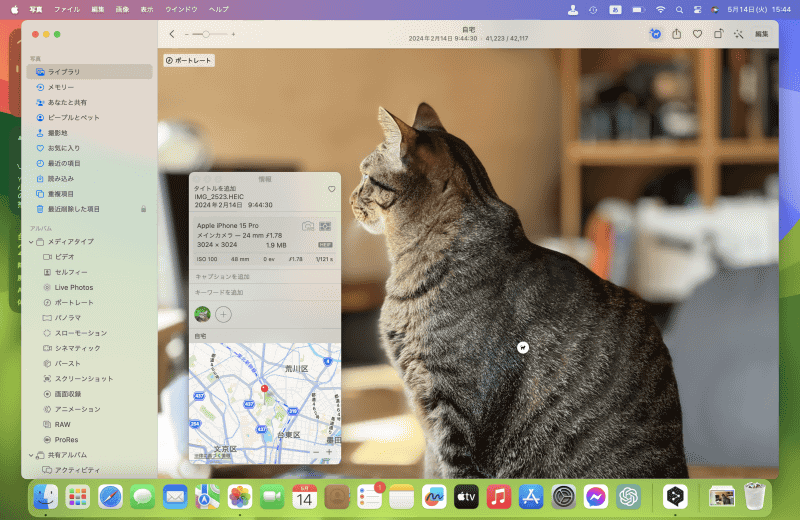Screen dimensions: 800x520
Task: Zoom out the Info panel map with minus
Action: 316,452
